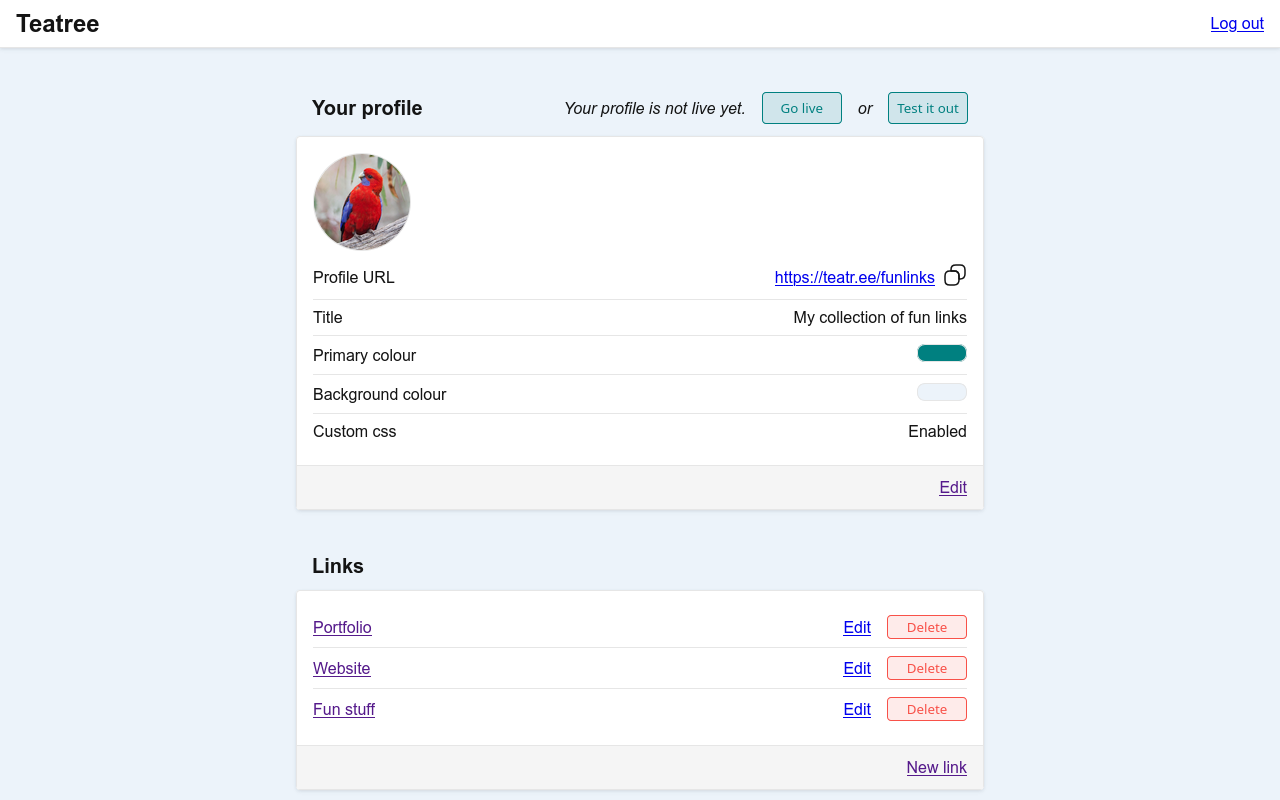The height and width of the screenshot is (800, 1280).
Task: Open the https://teatr.ee/funlinks profile link
Action: (855, 277)
